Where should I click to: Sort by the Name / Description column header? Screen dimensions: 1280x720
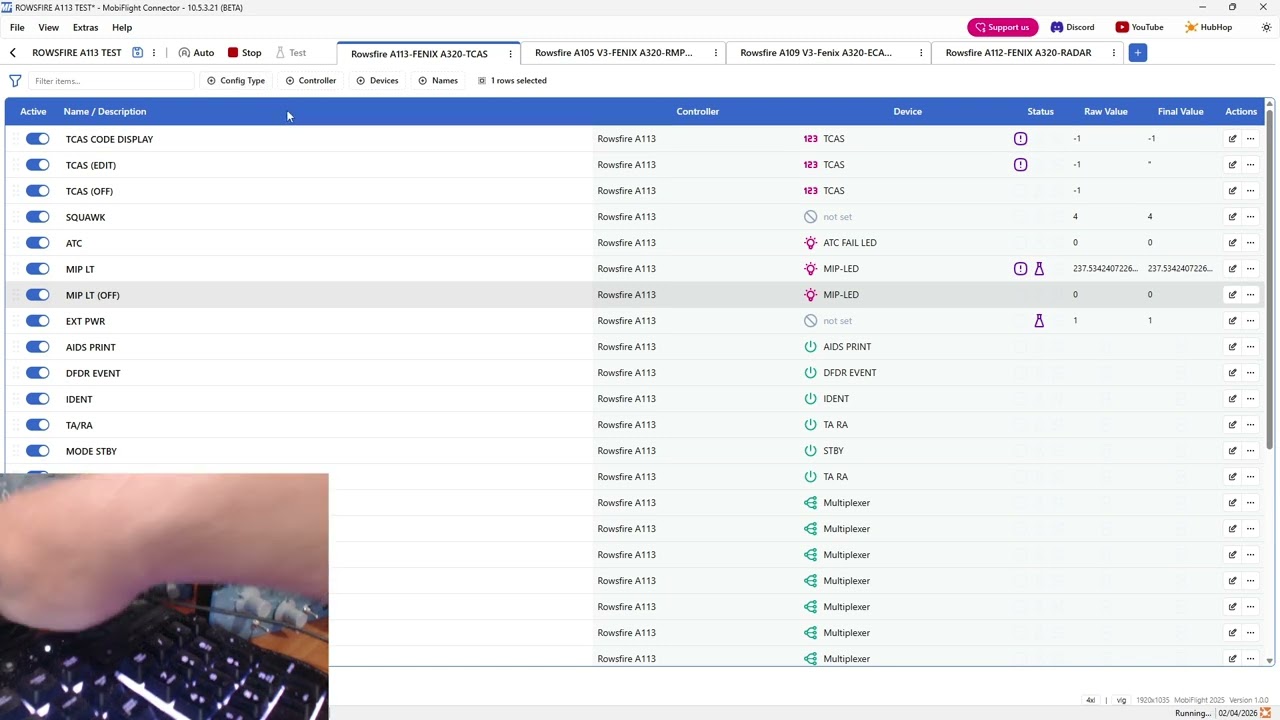click(105, 112)
